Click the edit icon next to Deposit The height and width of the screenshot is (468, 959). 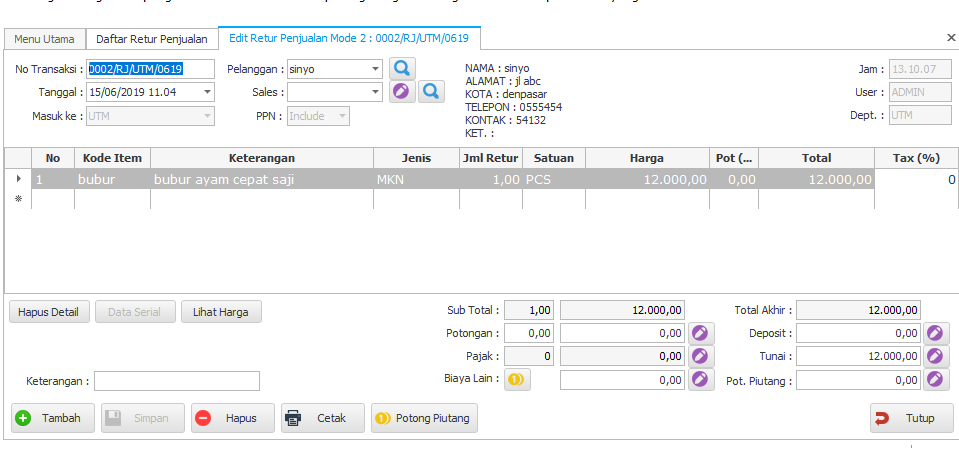pyautogui.click(x=936, y=333)
